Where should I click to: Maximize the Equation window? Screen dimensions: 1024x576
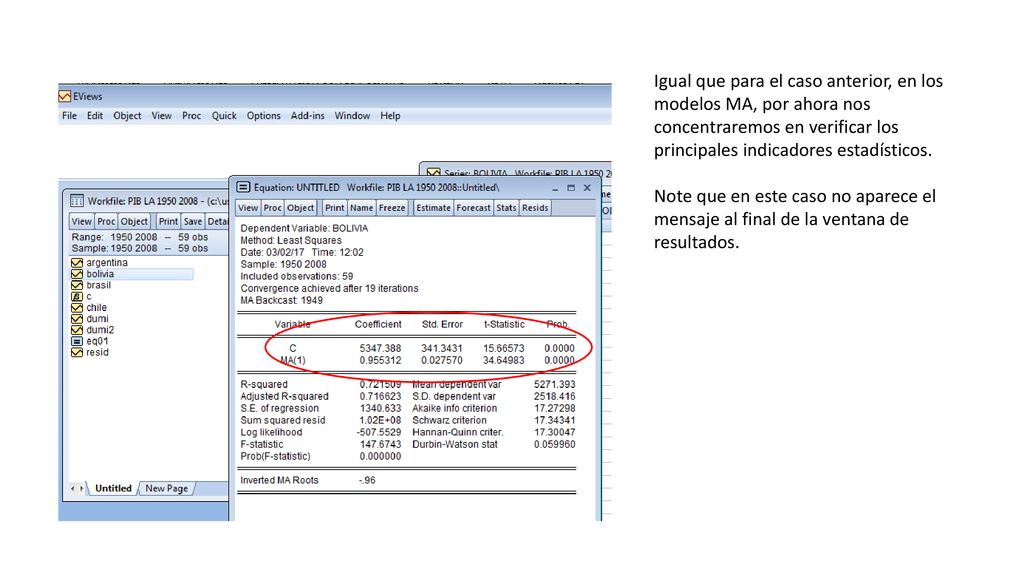(571, 188)
